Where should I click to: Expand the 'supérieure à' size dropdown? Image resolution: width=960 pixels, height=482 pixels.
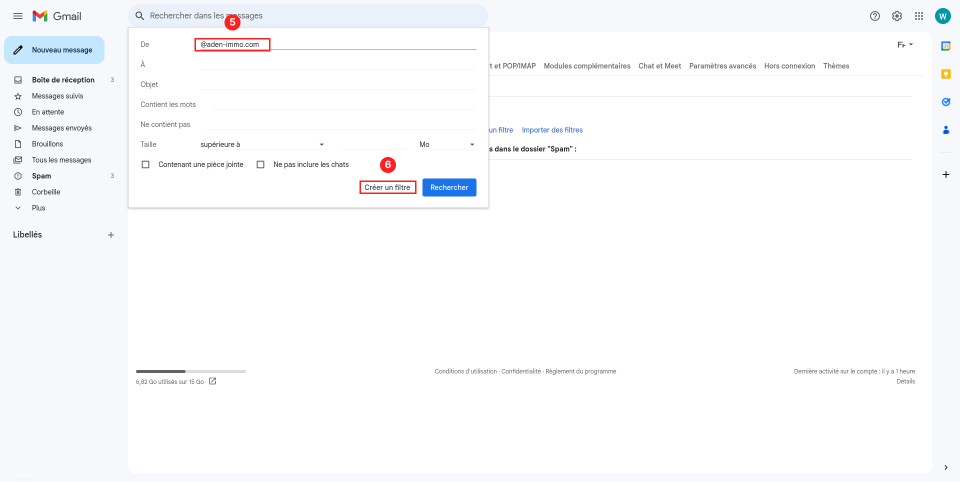pos(262,145)
